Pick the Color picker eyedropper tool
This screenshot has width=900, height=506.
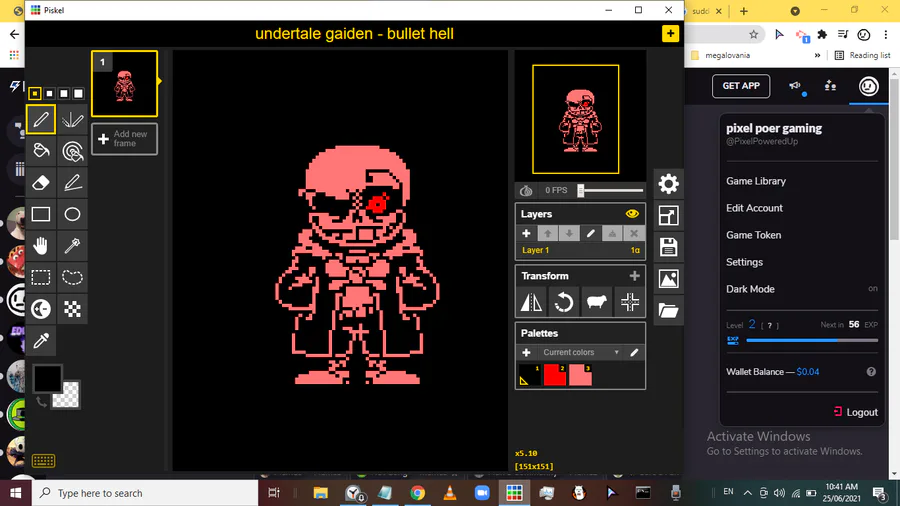click(x=41, y=340)
